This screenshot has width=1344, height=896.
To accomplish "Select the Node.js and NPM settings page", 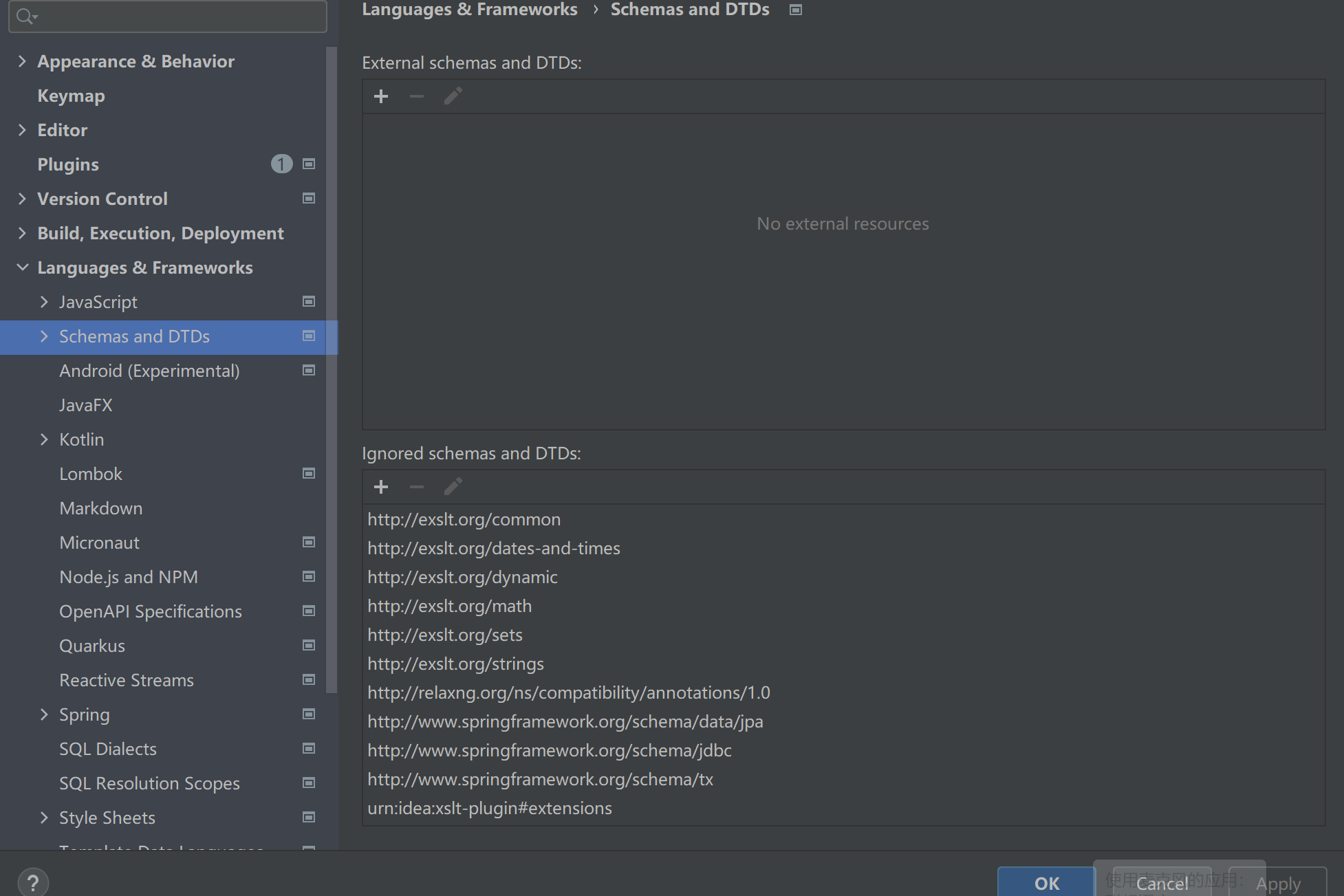I will click(x=129, y=577).
